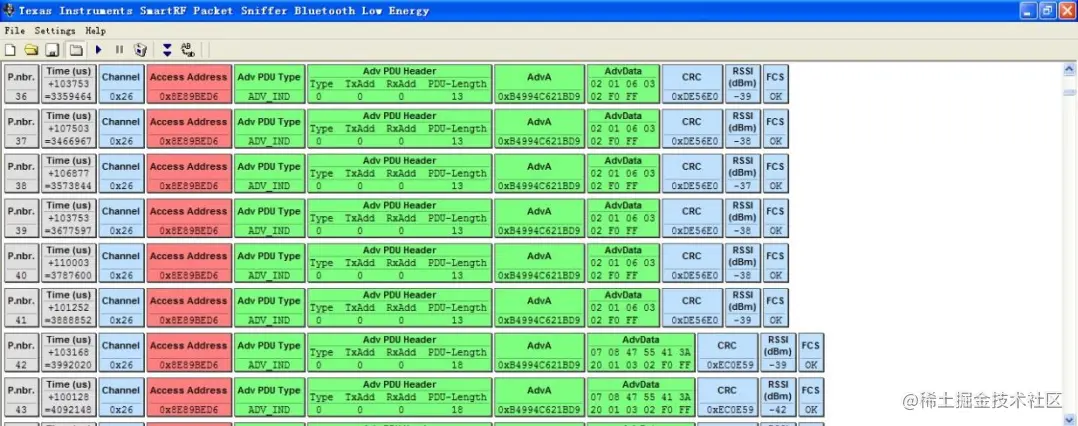
Task: Open the Settings menu
Action: [55, 31]
